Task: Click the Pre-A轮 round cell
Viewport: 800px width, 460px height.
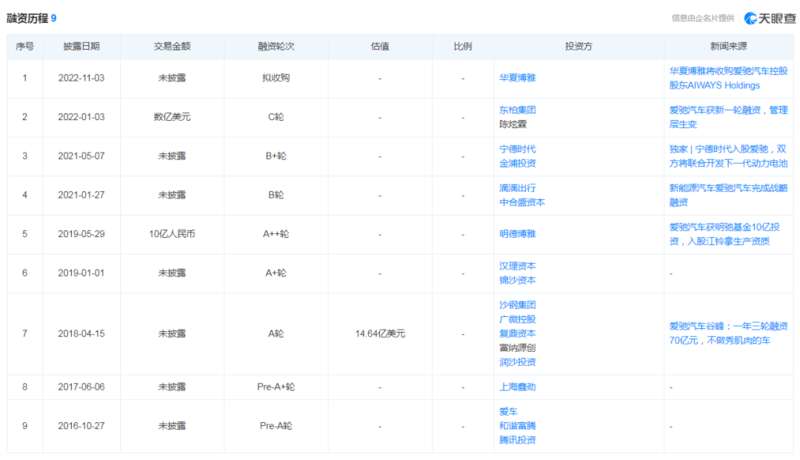Action: 276,426
